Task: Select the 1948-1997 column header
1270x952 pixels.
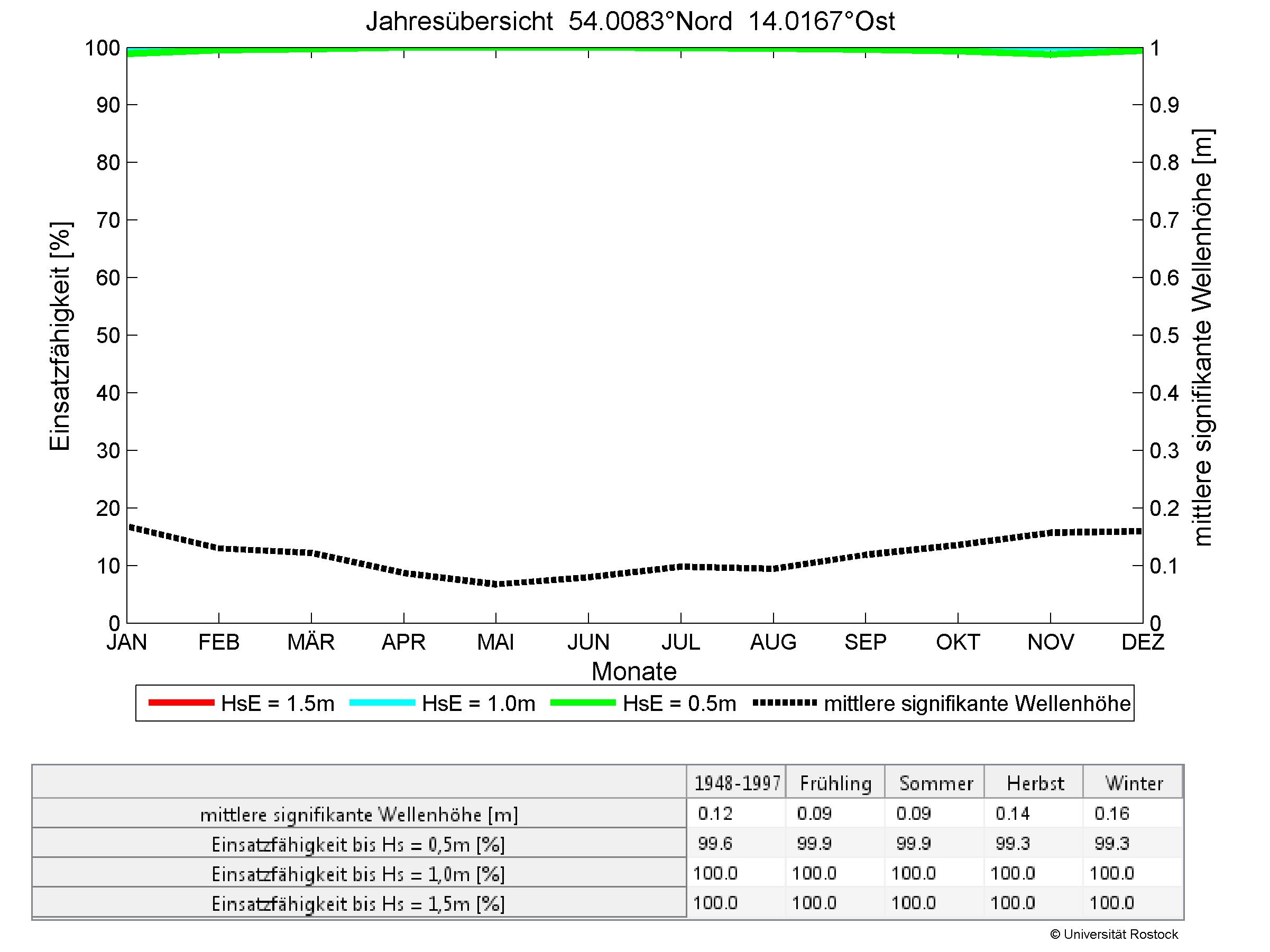Action: pyautogui.click(x=737, y=783)
